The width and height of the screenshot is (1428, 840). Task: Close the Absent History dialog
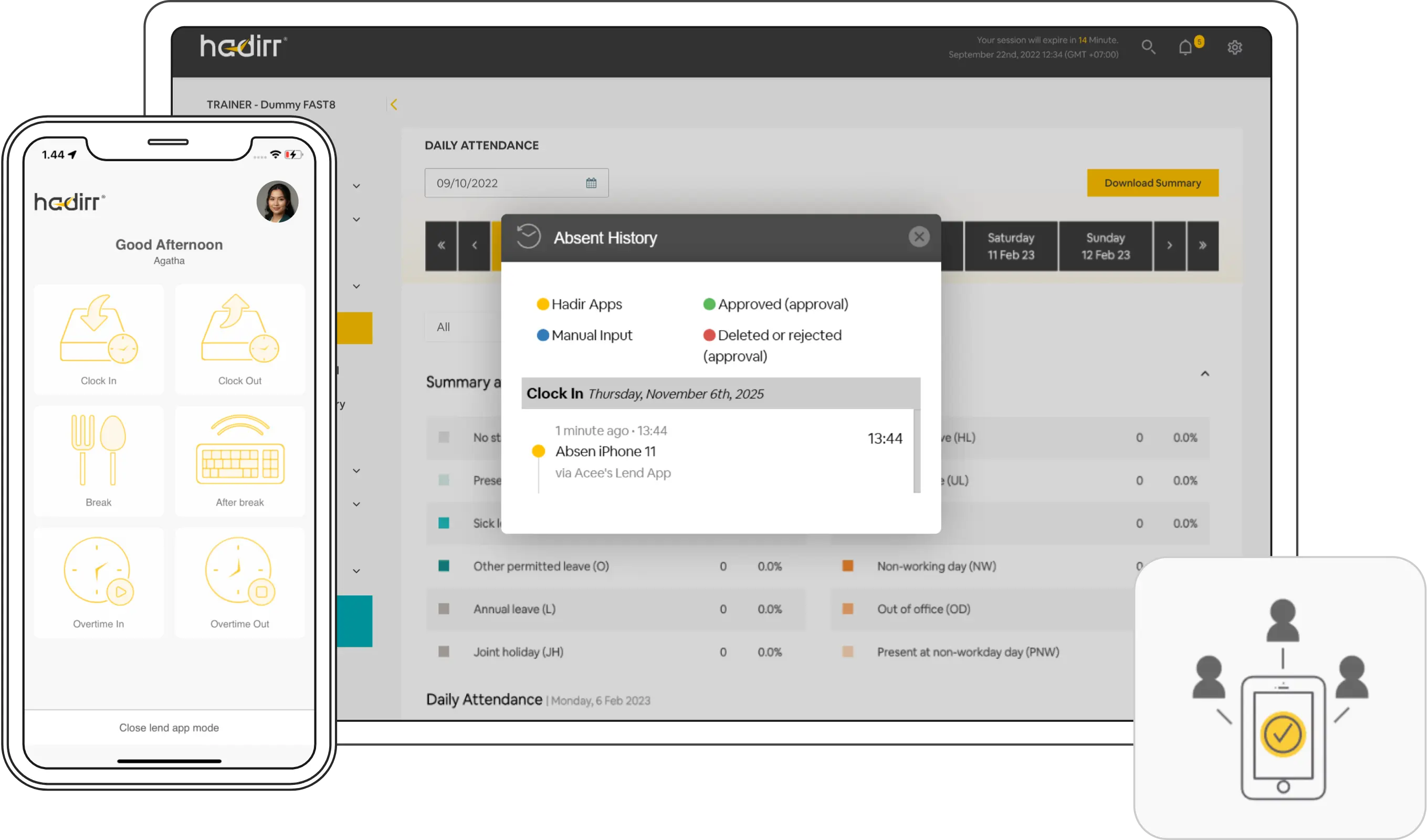[x=919, y=237]
